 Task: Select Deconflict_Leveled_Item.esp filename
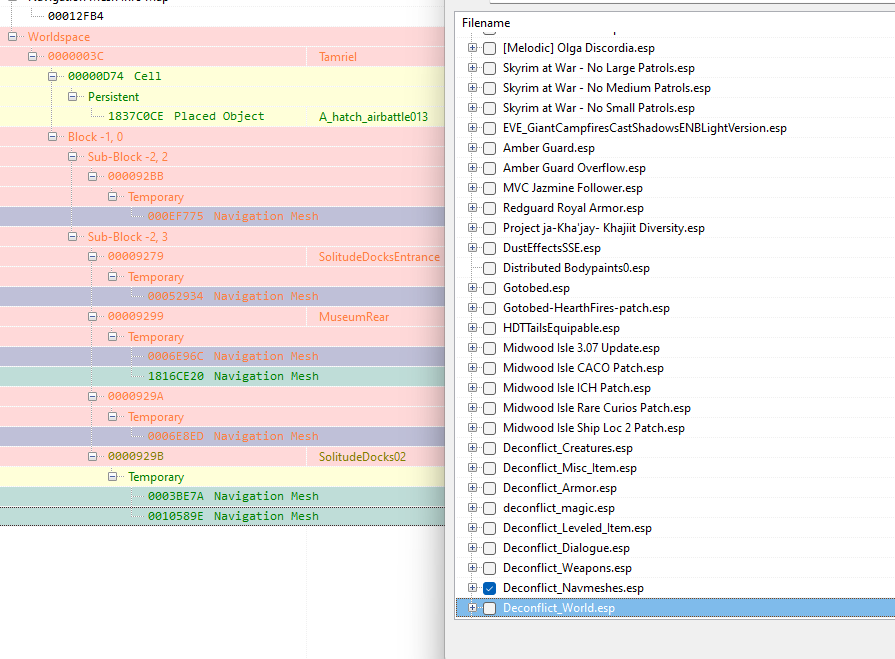pyautogui.click(x=577, y=528)
